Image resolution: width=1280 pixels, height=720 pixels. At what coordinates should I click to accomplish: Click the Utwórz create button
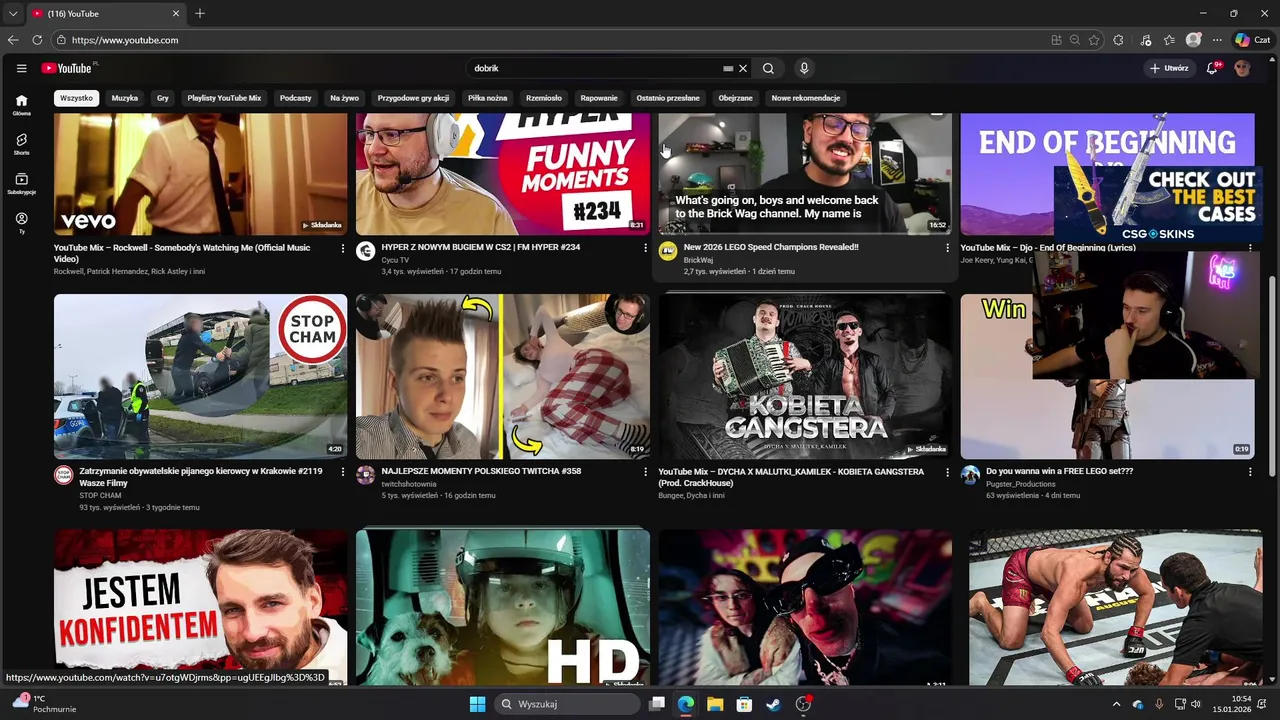tap(1169, 68)
